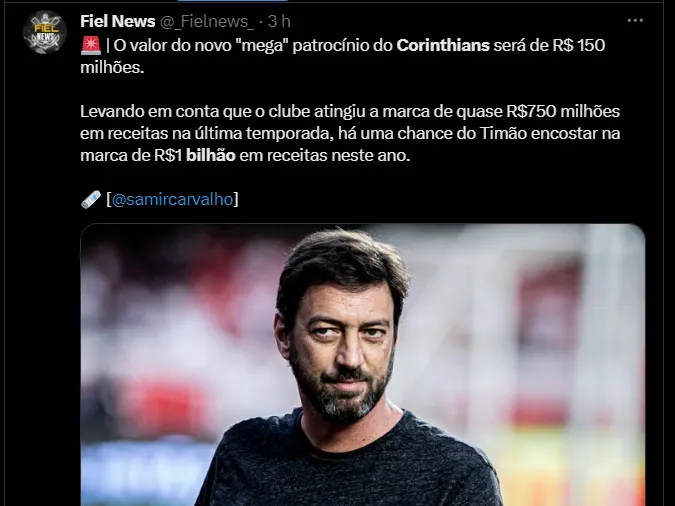Click the adhesive bandage emoji before the mention
This screenshot has height=506, width=675.
point(90,199)
